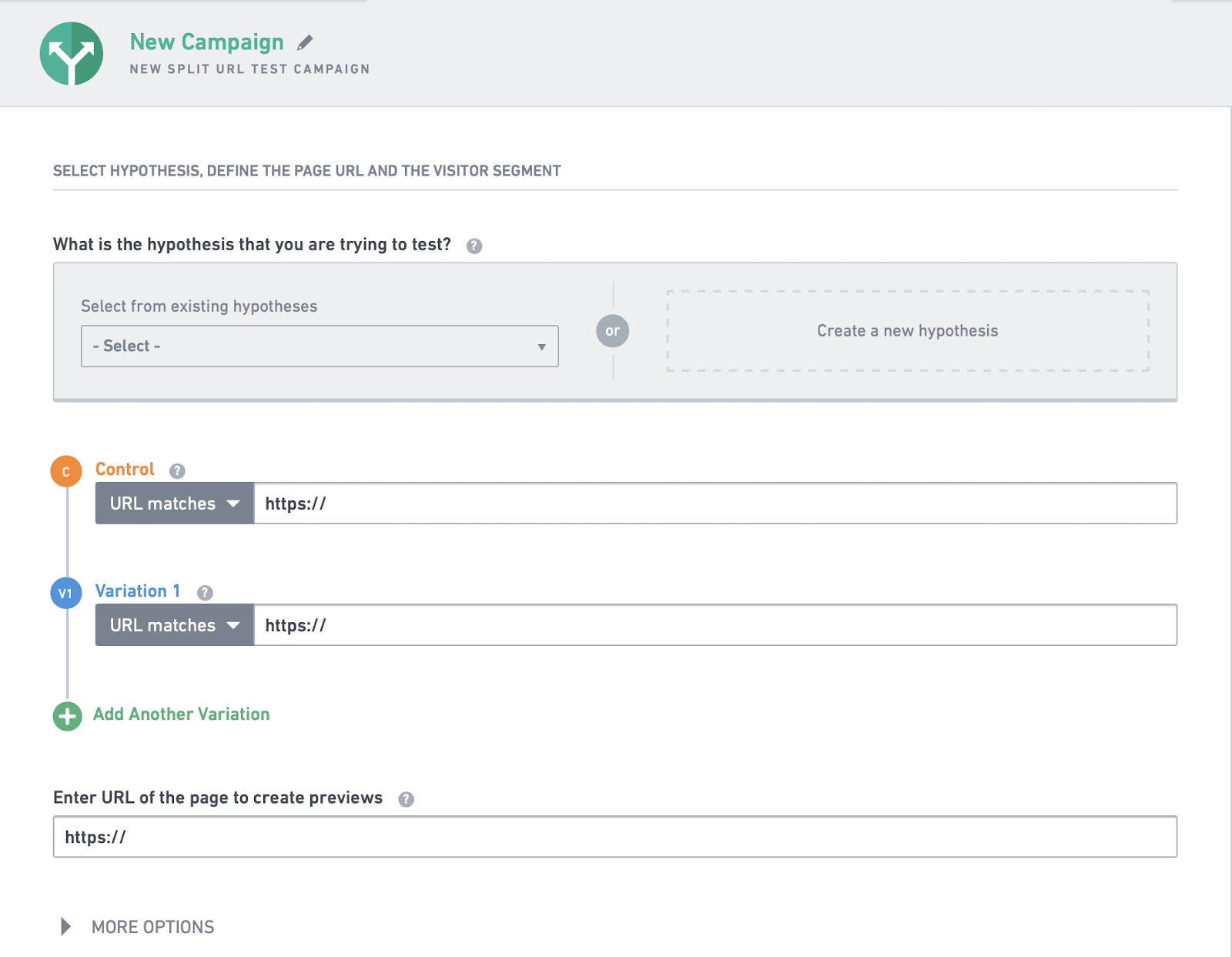Click the split URL campaign logo icon
This screenshot has height=957, width=1232.
pyautogui.click(x=72, y=53)
